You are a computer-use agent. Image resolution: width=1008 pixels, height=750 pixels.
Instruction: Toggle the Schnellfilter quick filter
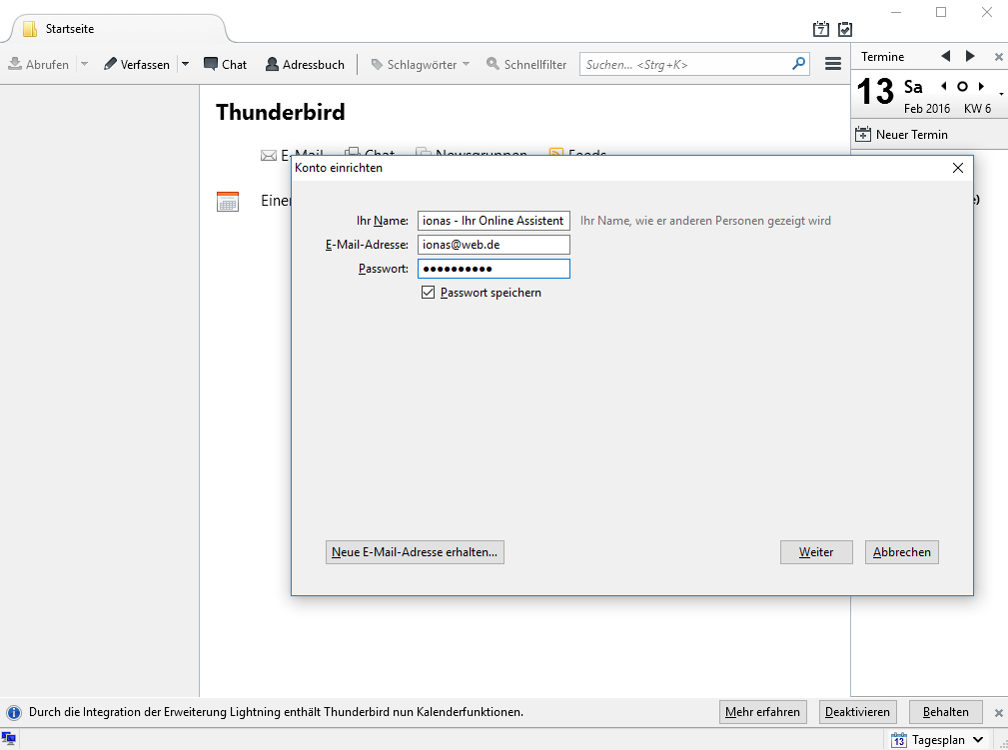526,64
